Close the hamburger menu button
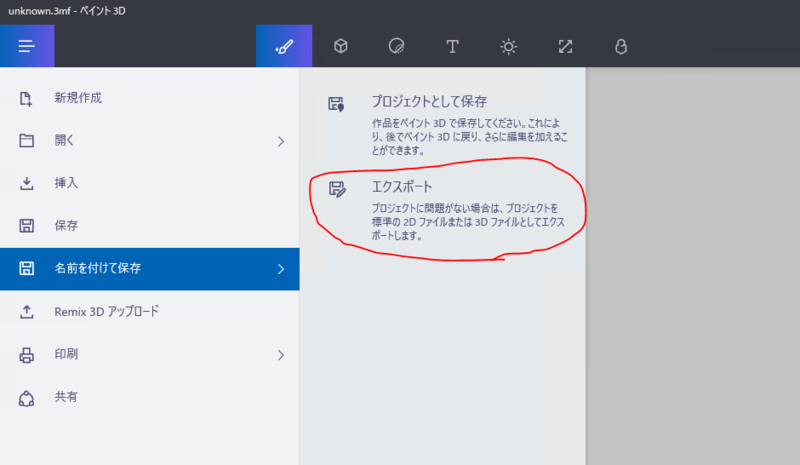This screenshot has height=465, width=800. (x=27, y=46)
